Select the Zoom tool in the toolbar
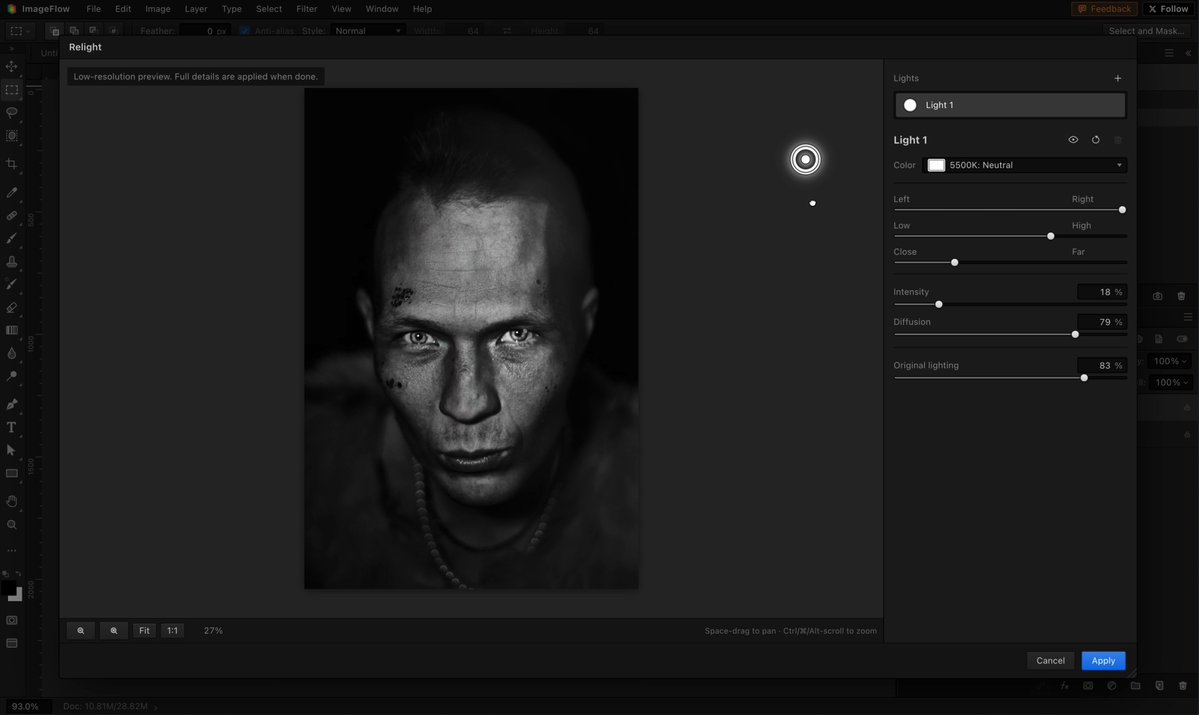This screenshot has width=1199, height=715. pos(11,525)
